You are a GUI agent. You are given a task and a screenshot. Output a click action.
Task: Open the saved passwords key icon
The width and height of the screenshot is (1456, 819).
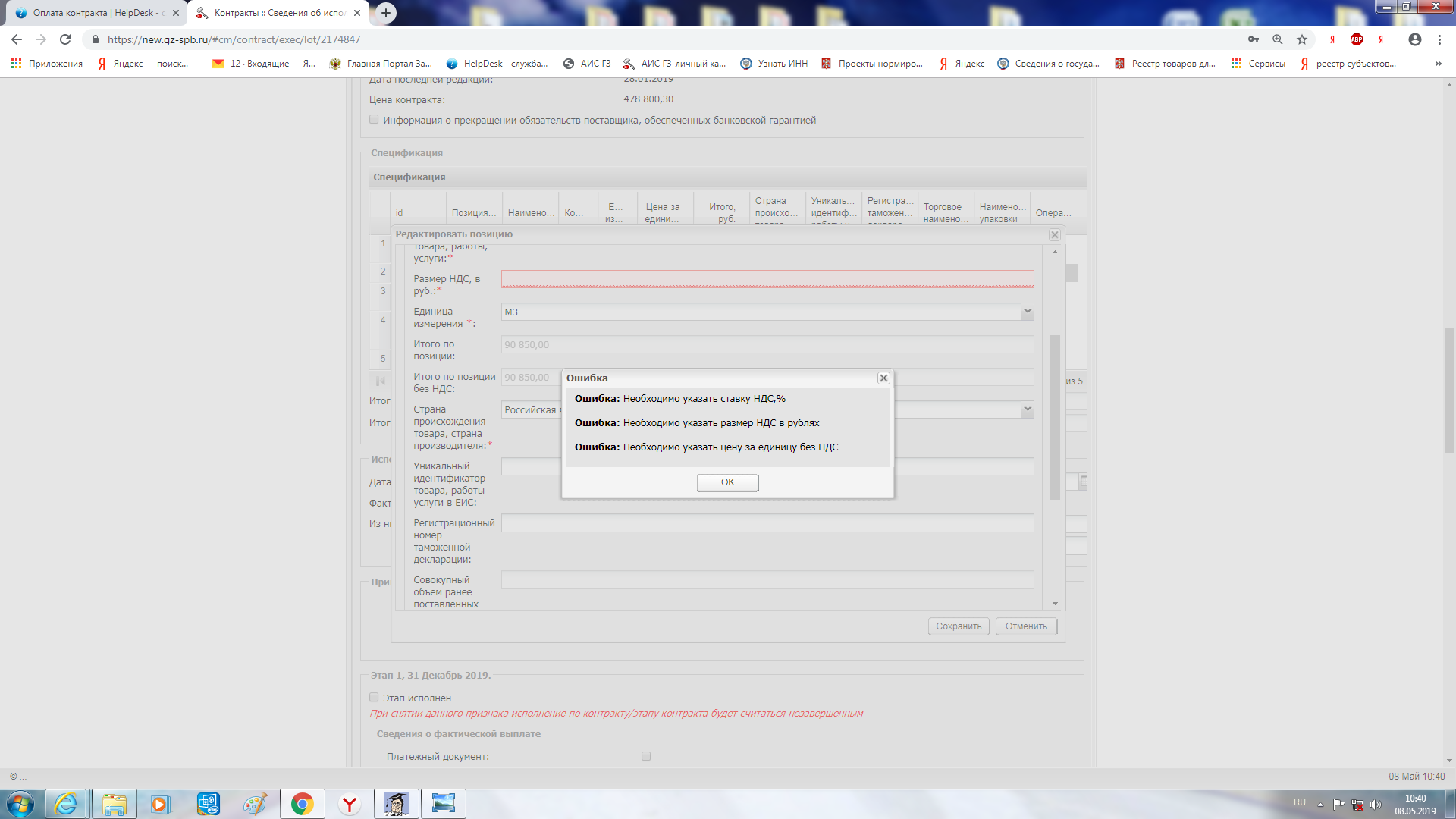click(x=1254, y=39)
